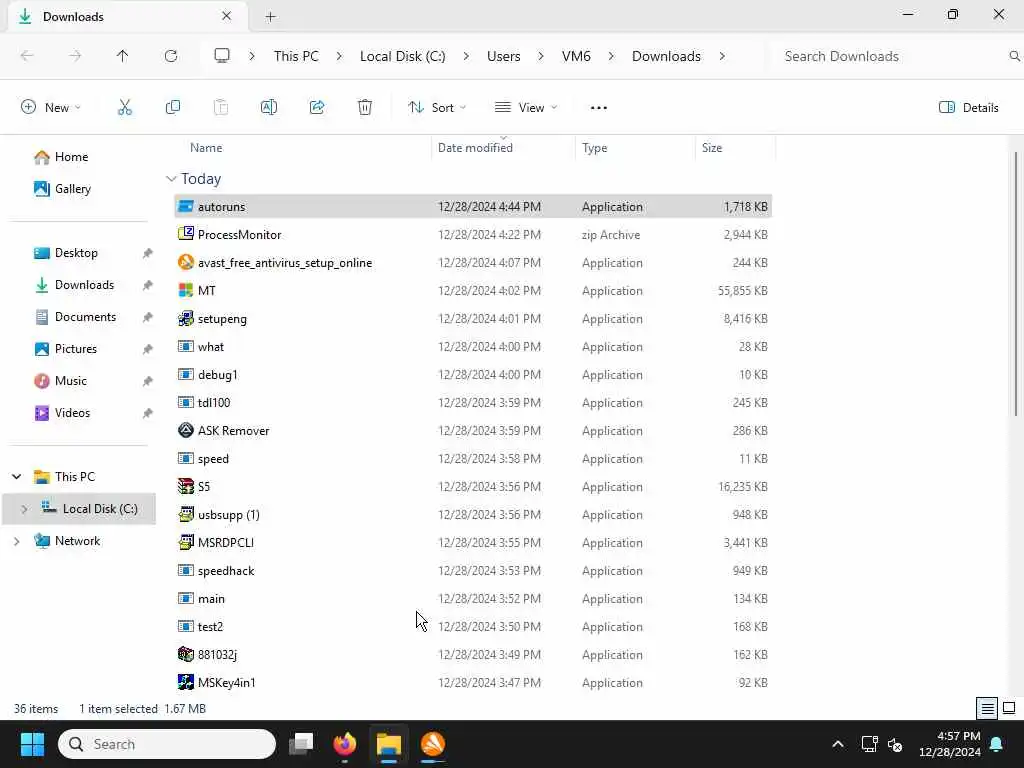
Task: Open notification bell in system tray
Action: point(997,744)
